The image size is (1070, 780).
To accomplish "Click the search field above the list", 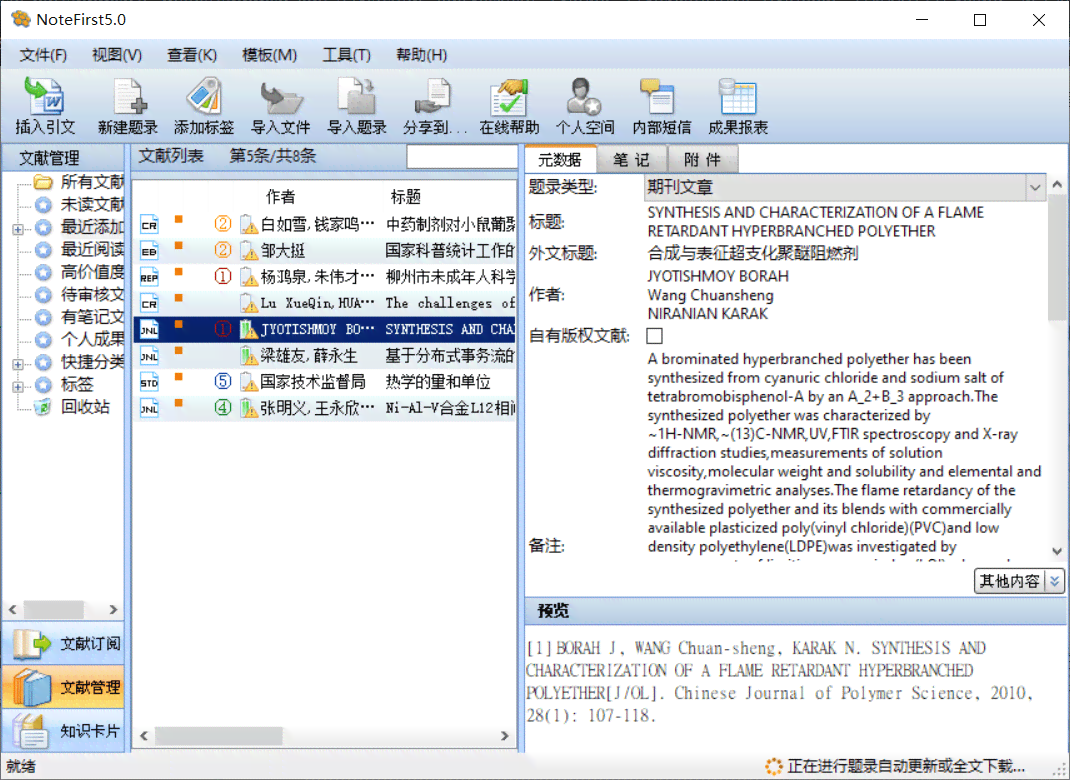I will (462, 156).
